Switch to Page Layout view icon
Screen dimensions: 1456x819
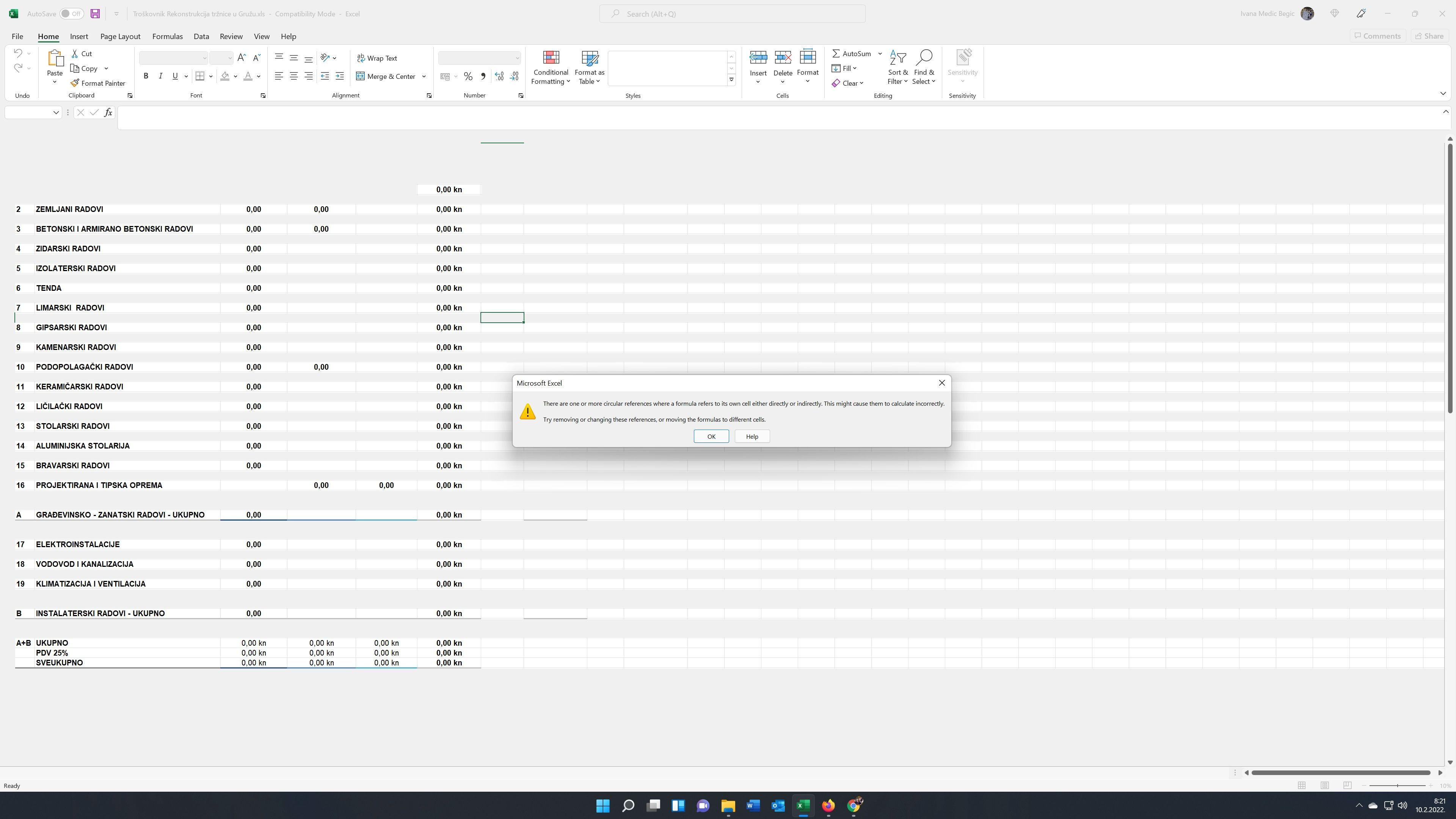point(1324,786)
